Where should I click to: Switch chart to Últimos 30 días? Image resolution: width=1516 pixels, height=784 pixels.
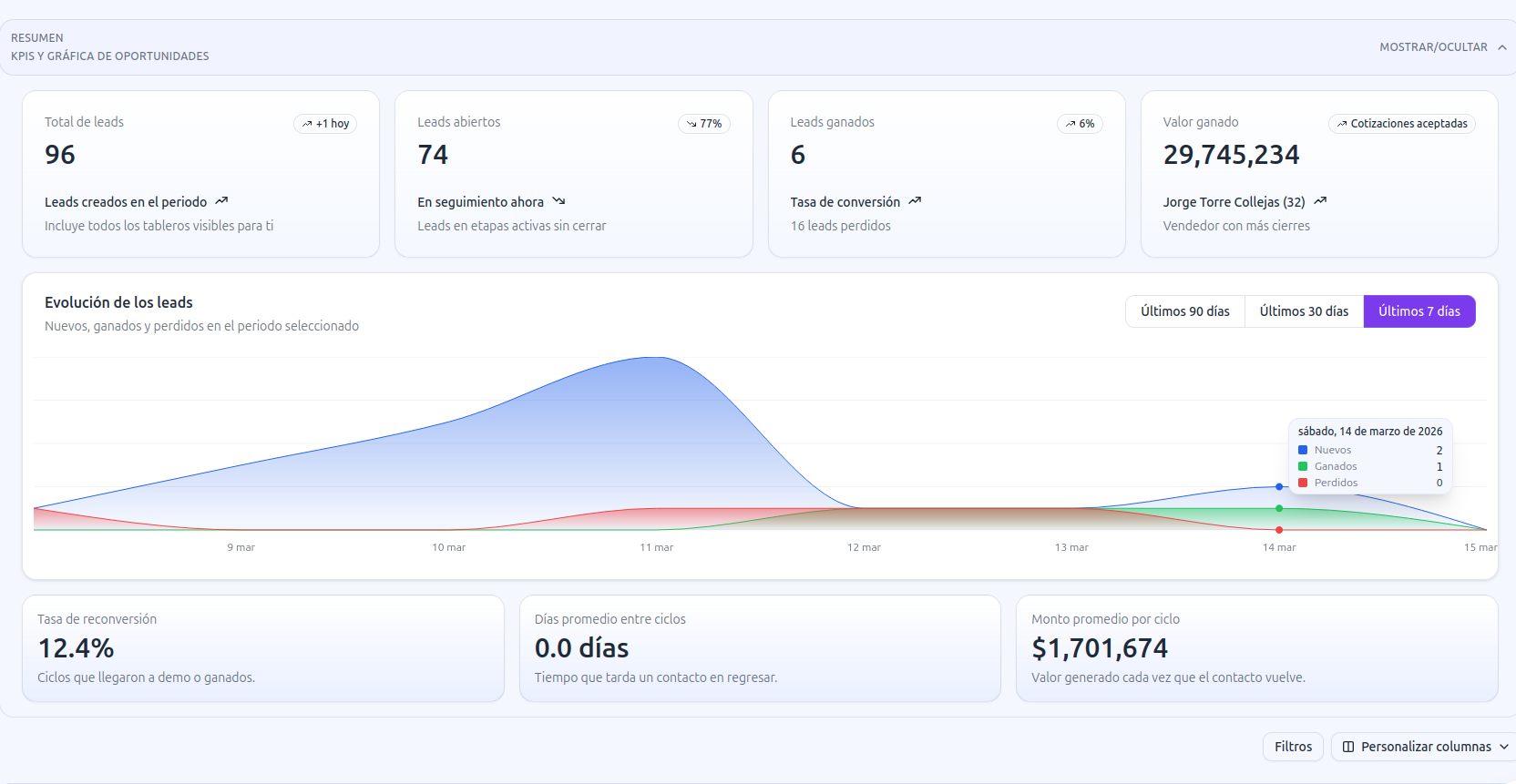click(x=1304, y=311)
